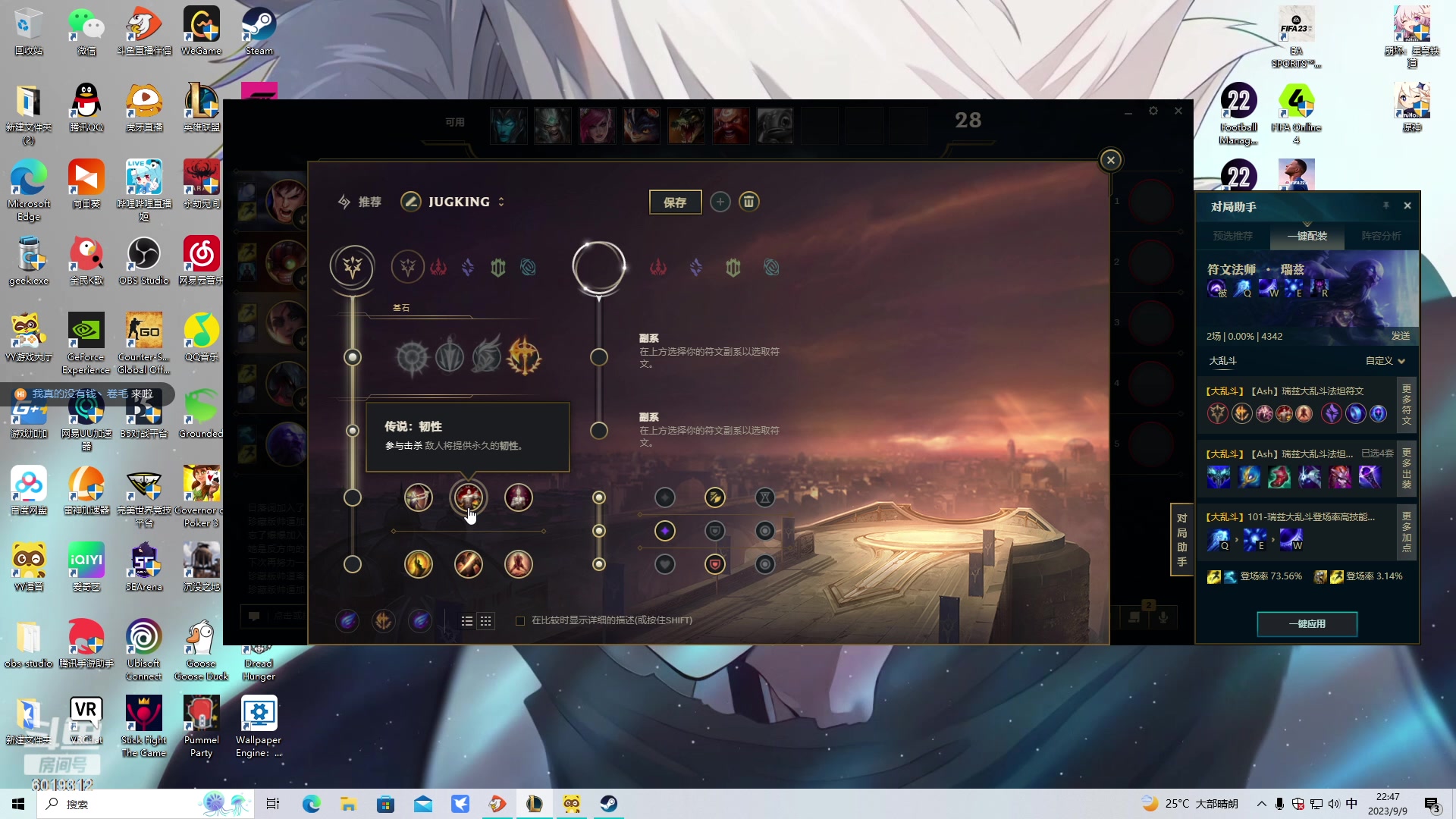Click the 保存 save rune page button
1456x819 pixels.
click(675, 202)
